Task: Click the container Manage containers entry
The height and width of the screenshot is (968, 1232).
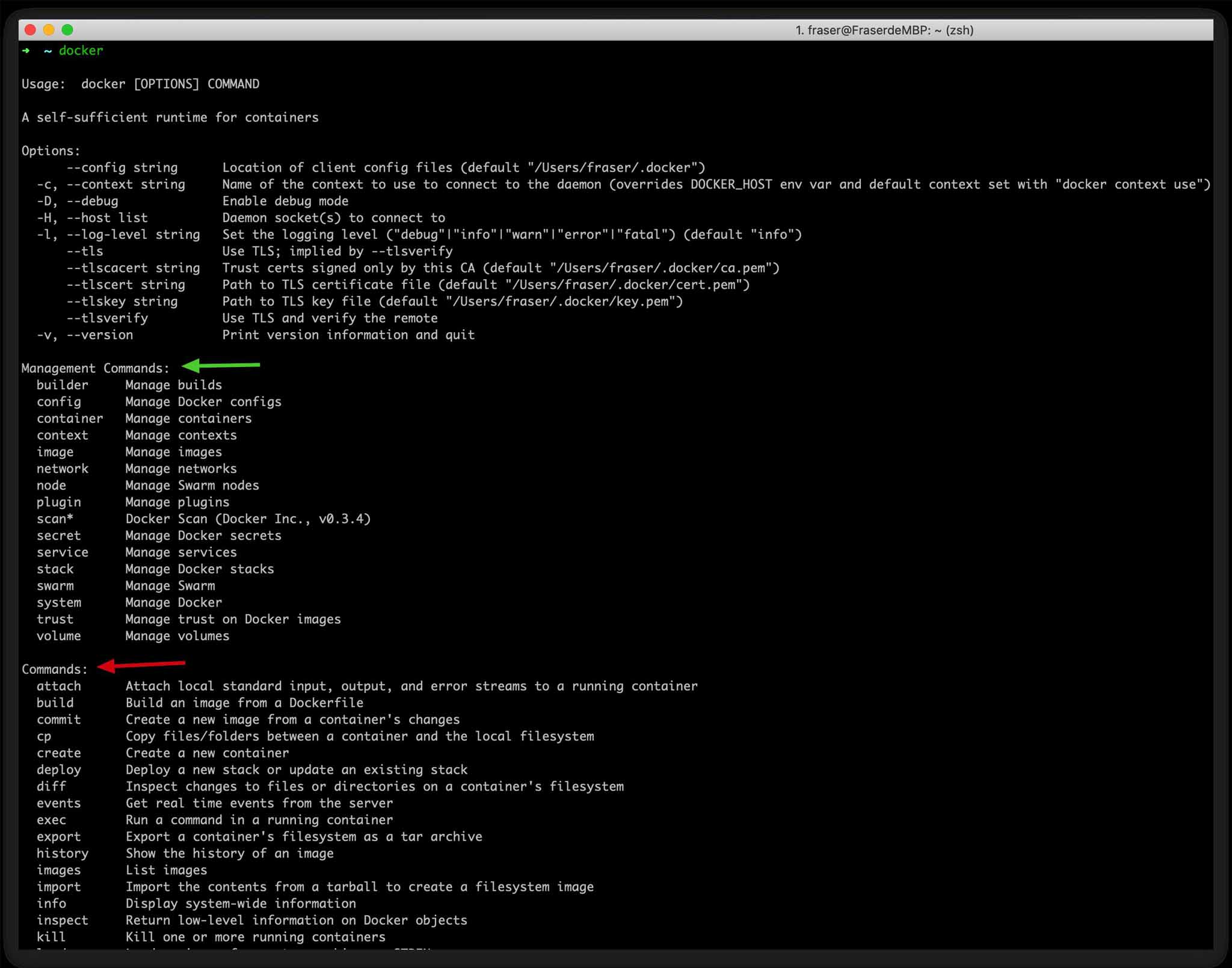Action: pyautogui.click(x=144, y=418)
